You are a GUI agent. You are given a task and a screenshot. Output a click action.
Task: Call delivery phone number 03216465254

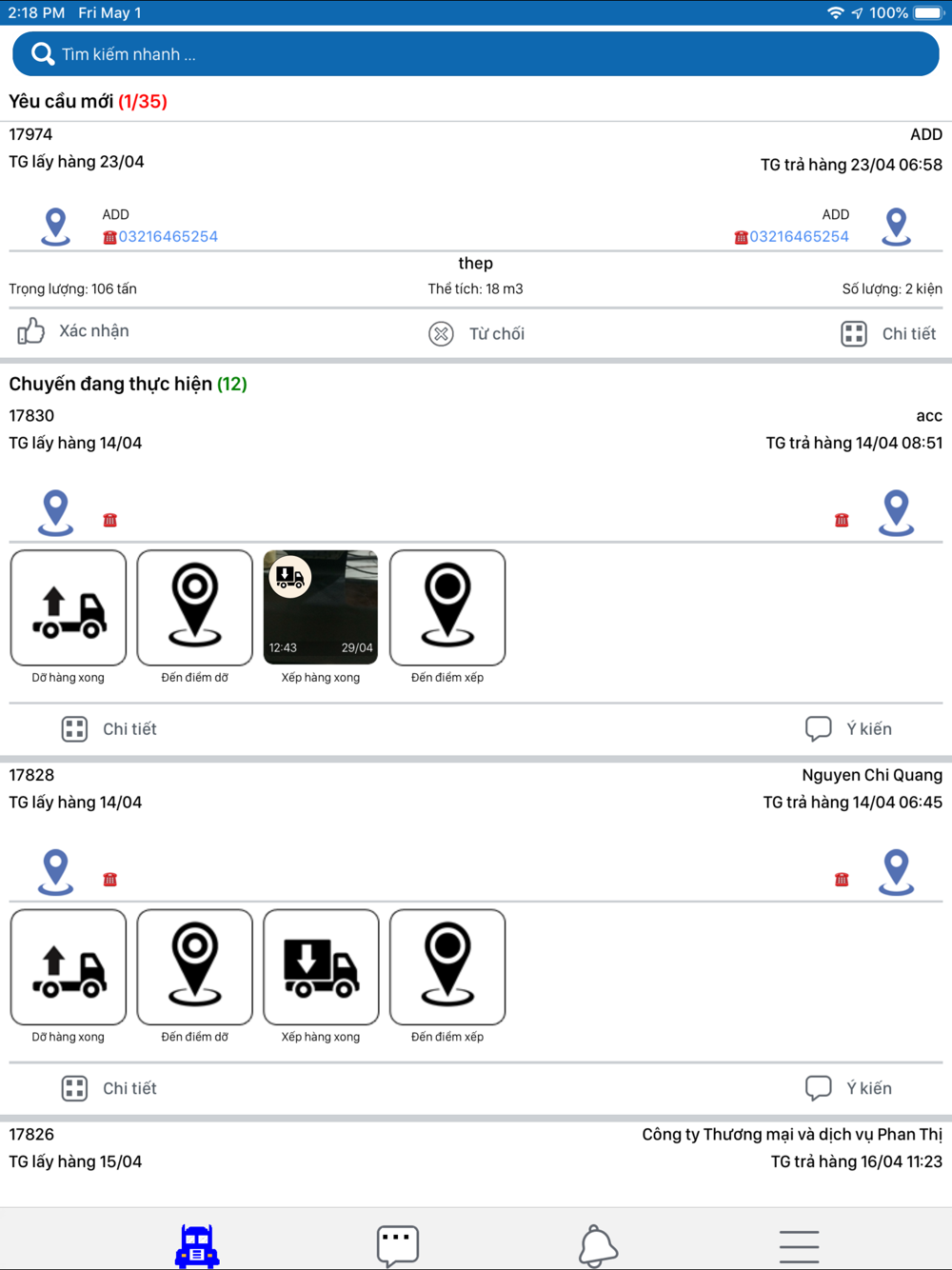pyautogui.click(x=798, y=237)
